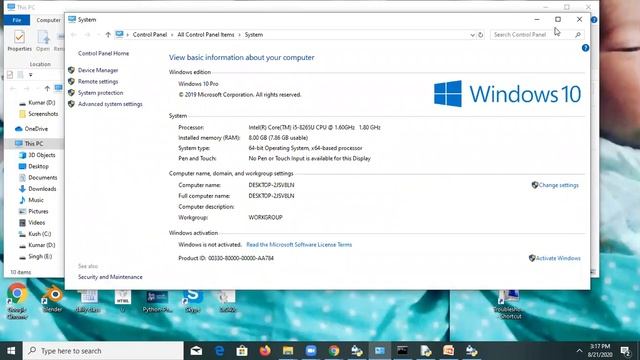Click the taskbar clock showing 3:17 PM
This screenshot has width=640, height=360.
coord(600,351)
